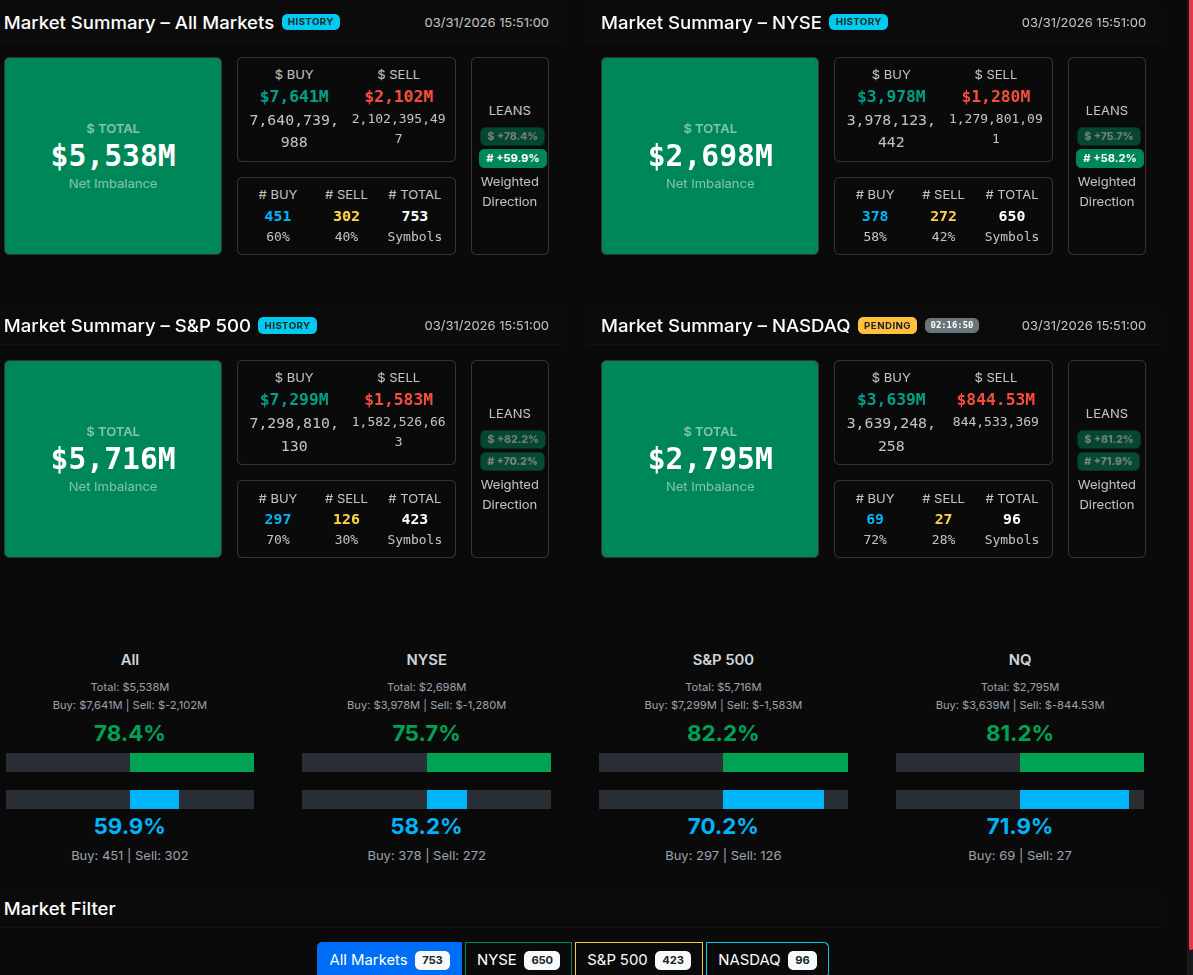The image size is (1193, 975).
Task: Click the blue 70.2% bar under S&P 500
Action: [772, 799]
